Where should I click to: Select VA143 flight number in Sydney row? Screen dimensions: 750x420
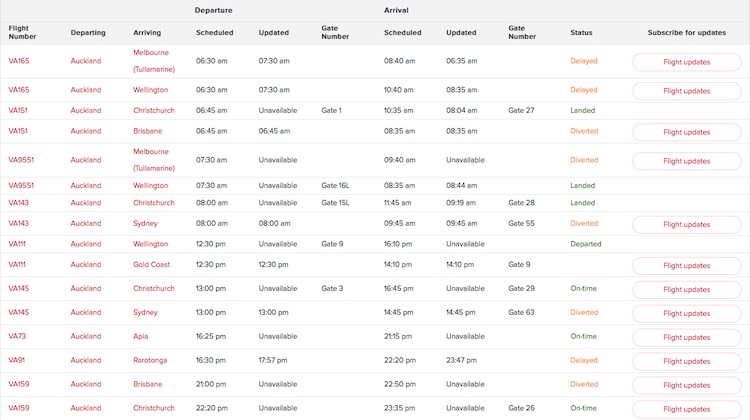[18, 223]
